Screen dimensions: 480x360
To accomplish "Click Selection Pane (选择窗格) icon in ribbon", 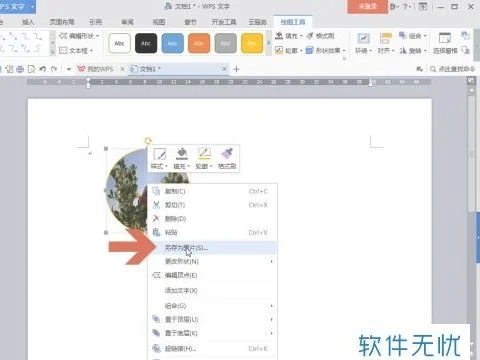I will (x=445, y=38).
